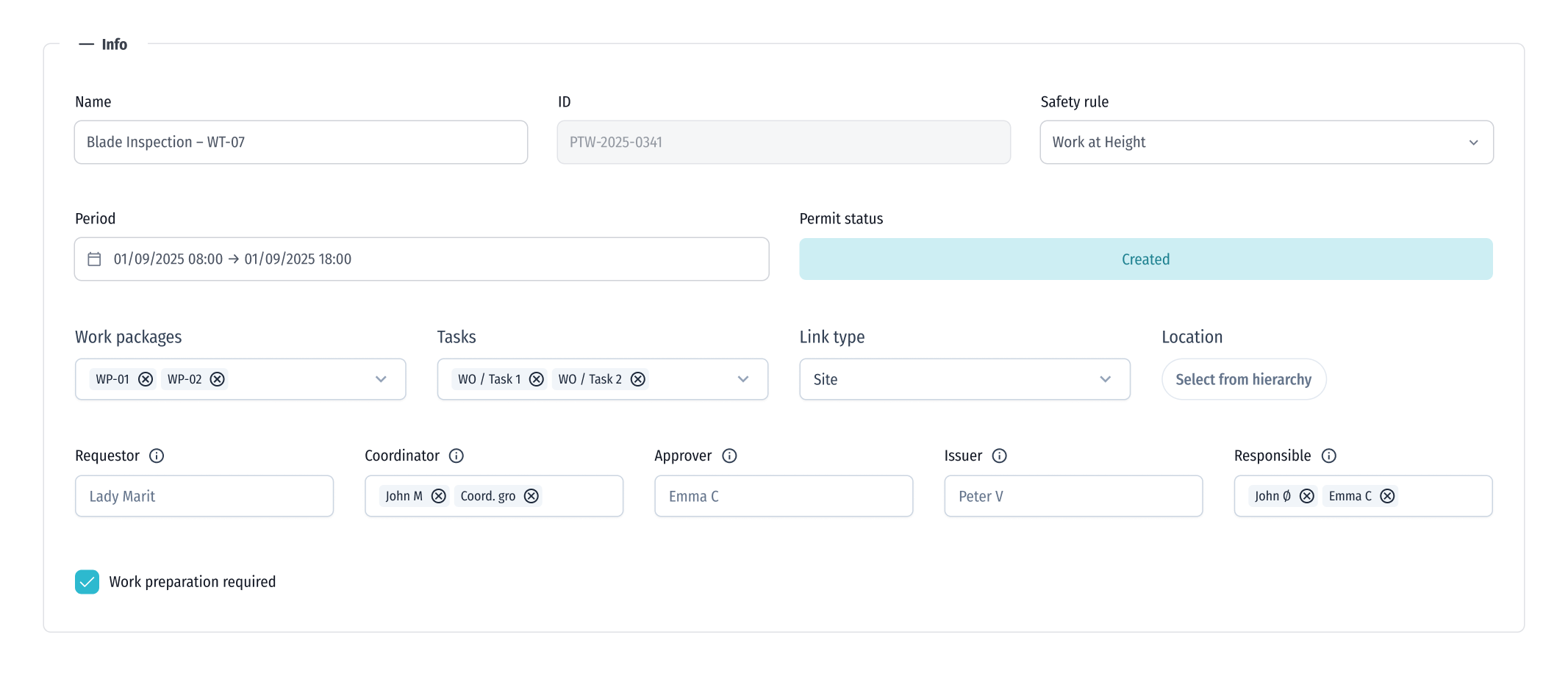Remove Emma C from Responsible field
1568x676 pixels.
(1387, 496)
